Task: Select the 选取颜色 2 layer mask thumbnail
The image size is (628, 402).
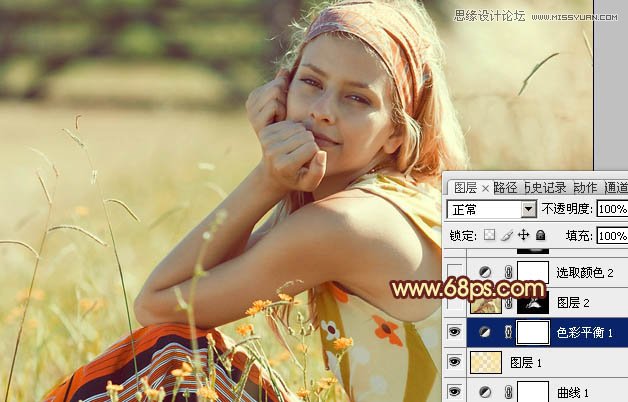Action: [533, 273]
